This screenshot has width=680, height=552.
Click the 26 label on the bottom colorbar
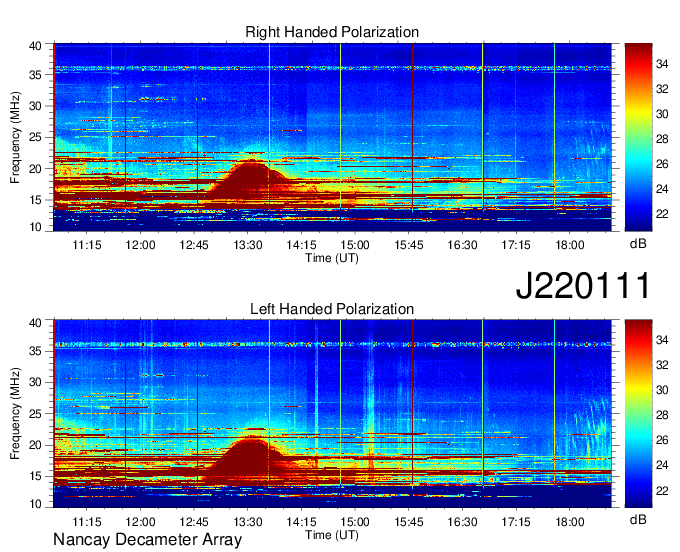click(662, 440)
